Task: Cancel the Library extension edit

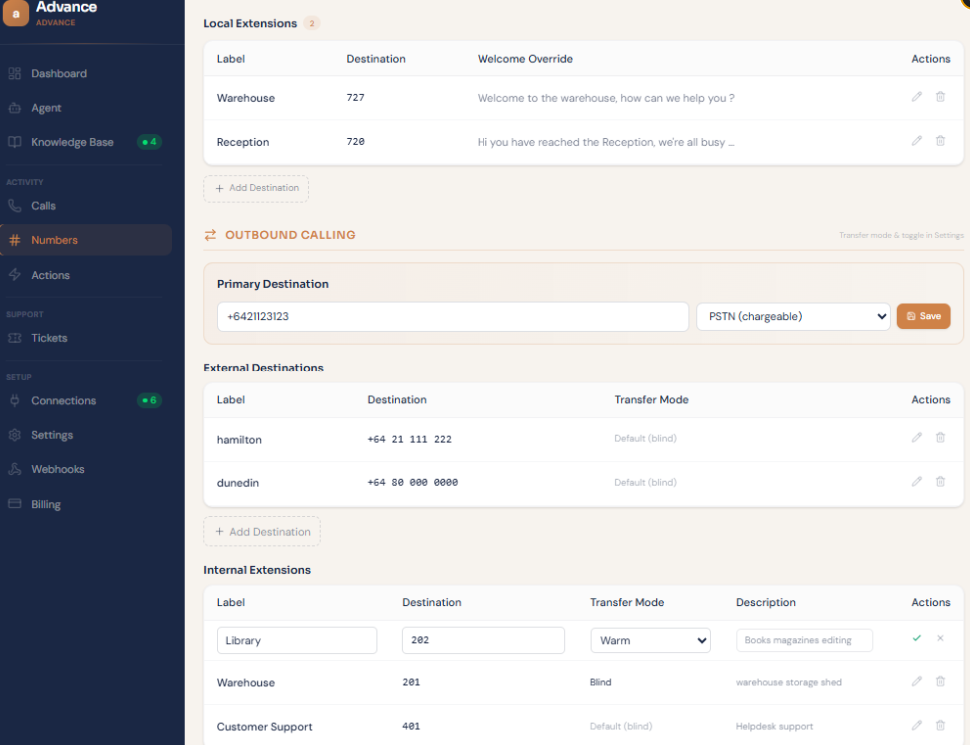Action: coord(940,638)
